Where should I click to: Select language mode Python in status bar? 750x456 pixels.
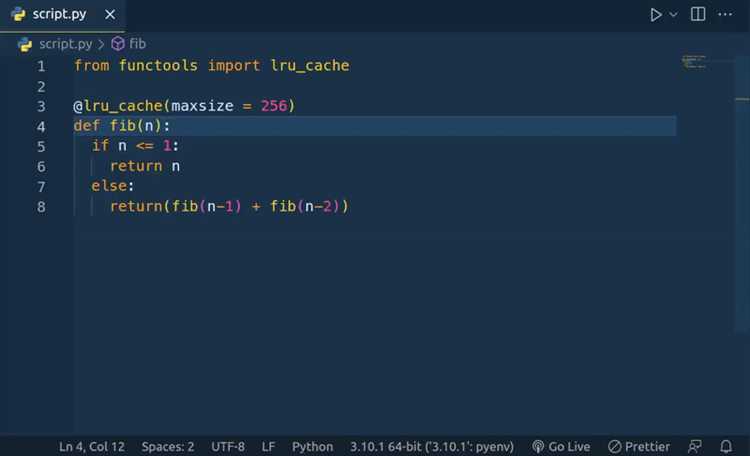pos(312,446)
